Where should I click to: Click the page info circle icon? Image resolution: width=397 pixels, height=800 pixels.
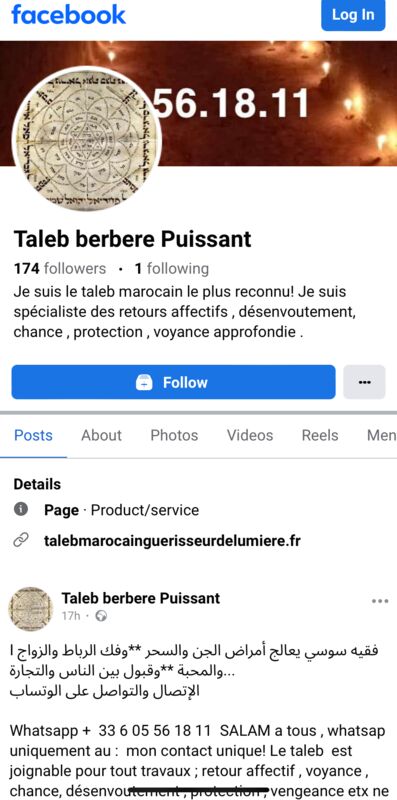21,509
